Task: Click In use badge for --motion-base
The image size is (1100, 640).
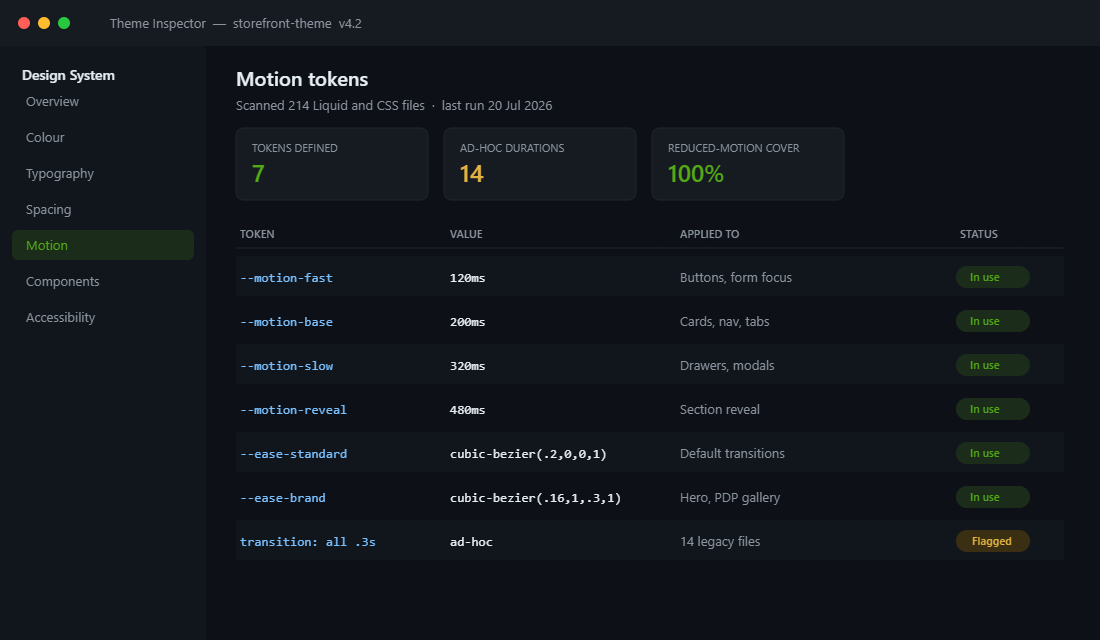Action: pyautogui.click(x=993, y=321)
